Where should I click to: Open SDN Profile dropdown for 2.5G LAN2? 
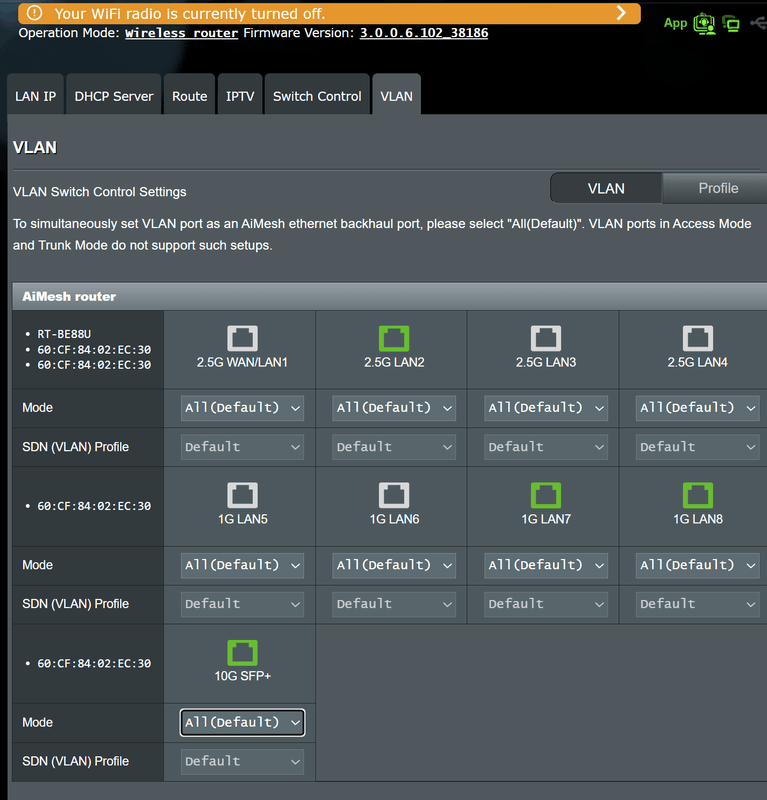coord(394,447)
